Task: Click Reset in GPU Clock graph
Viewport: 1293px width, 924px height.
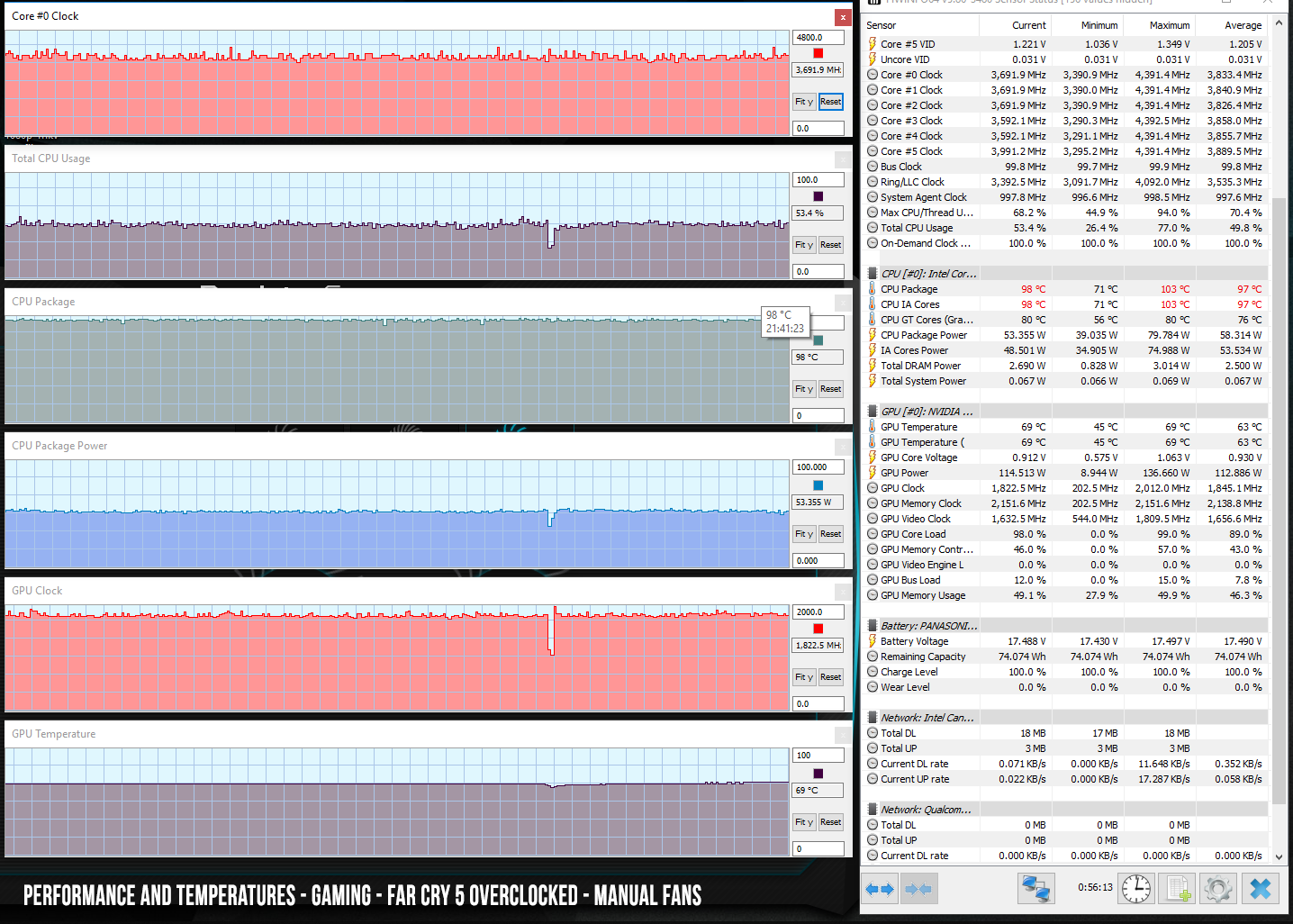Action: 831,677
